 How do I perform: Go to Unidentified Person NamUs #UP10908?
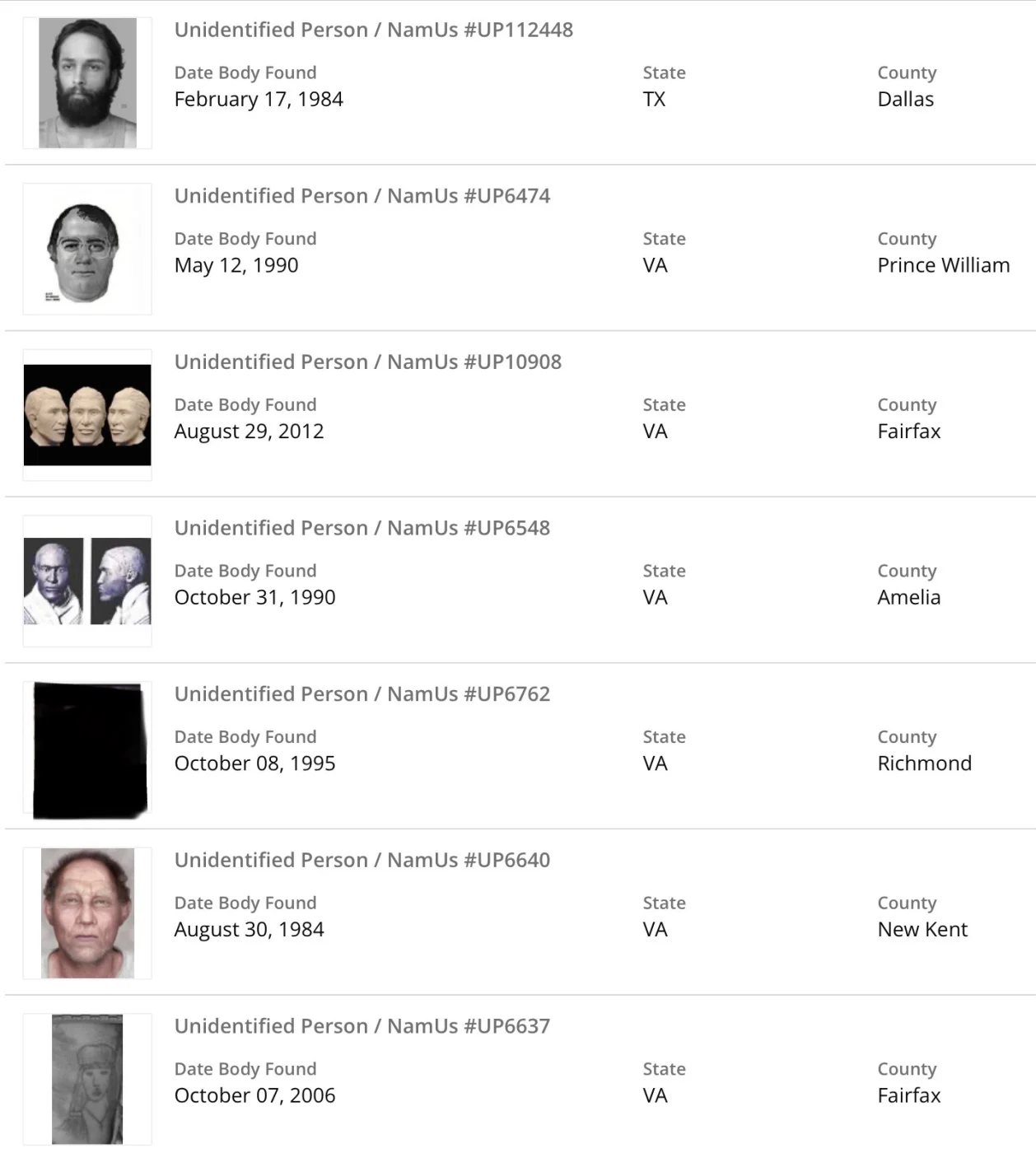[x=367, y=362]
